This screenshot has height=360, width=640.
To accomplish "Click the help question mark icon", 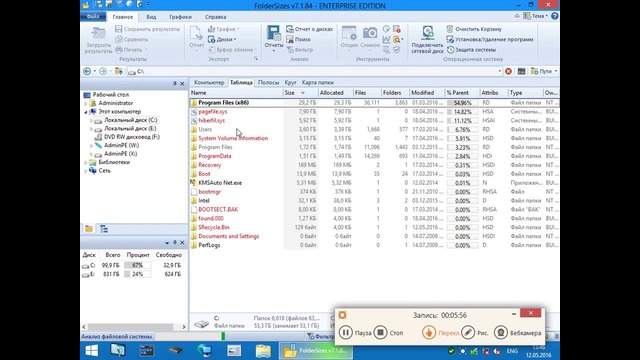I will pos(554,16).
